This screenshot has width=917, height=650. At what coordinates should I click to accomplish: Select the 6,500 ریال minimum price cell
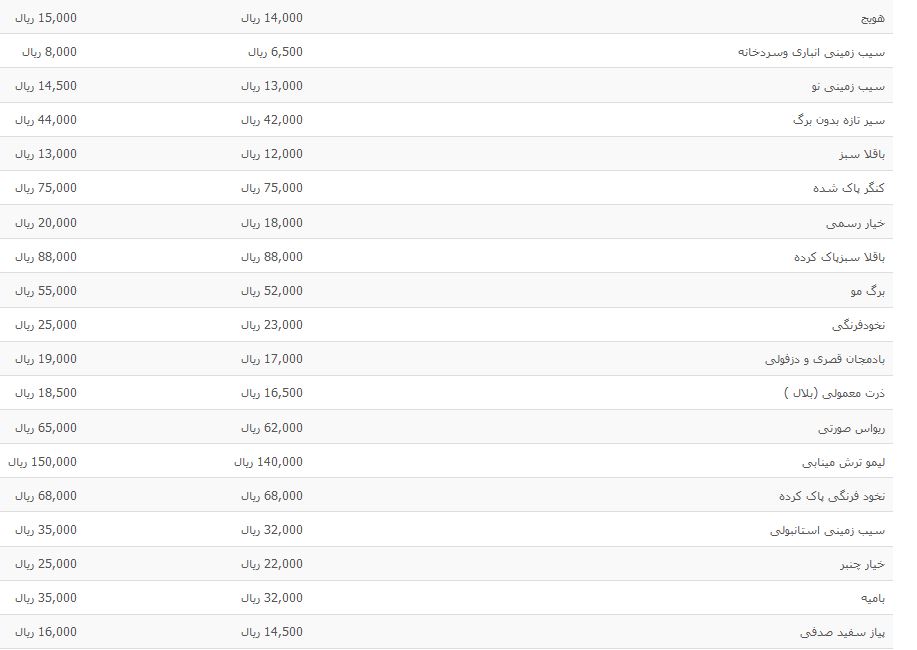(275, 52)
